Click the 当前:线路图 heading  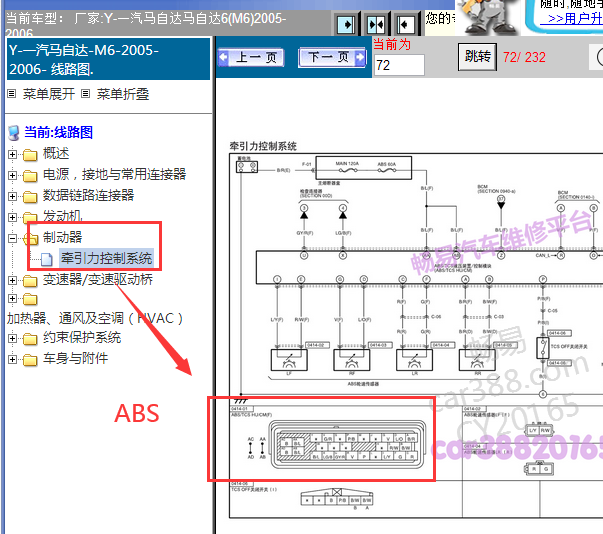58,132
